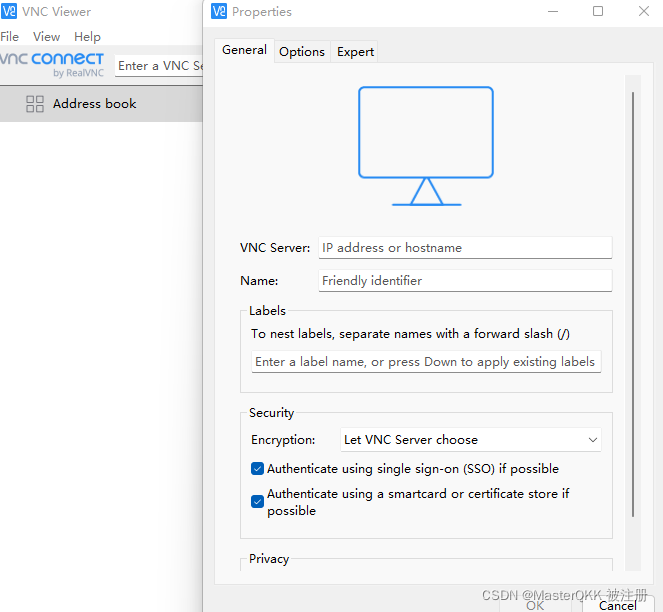
Task: Open the View menu in VNC Viewer
Action: pyautogui.click(x=47, y=37)
